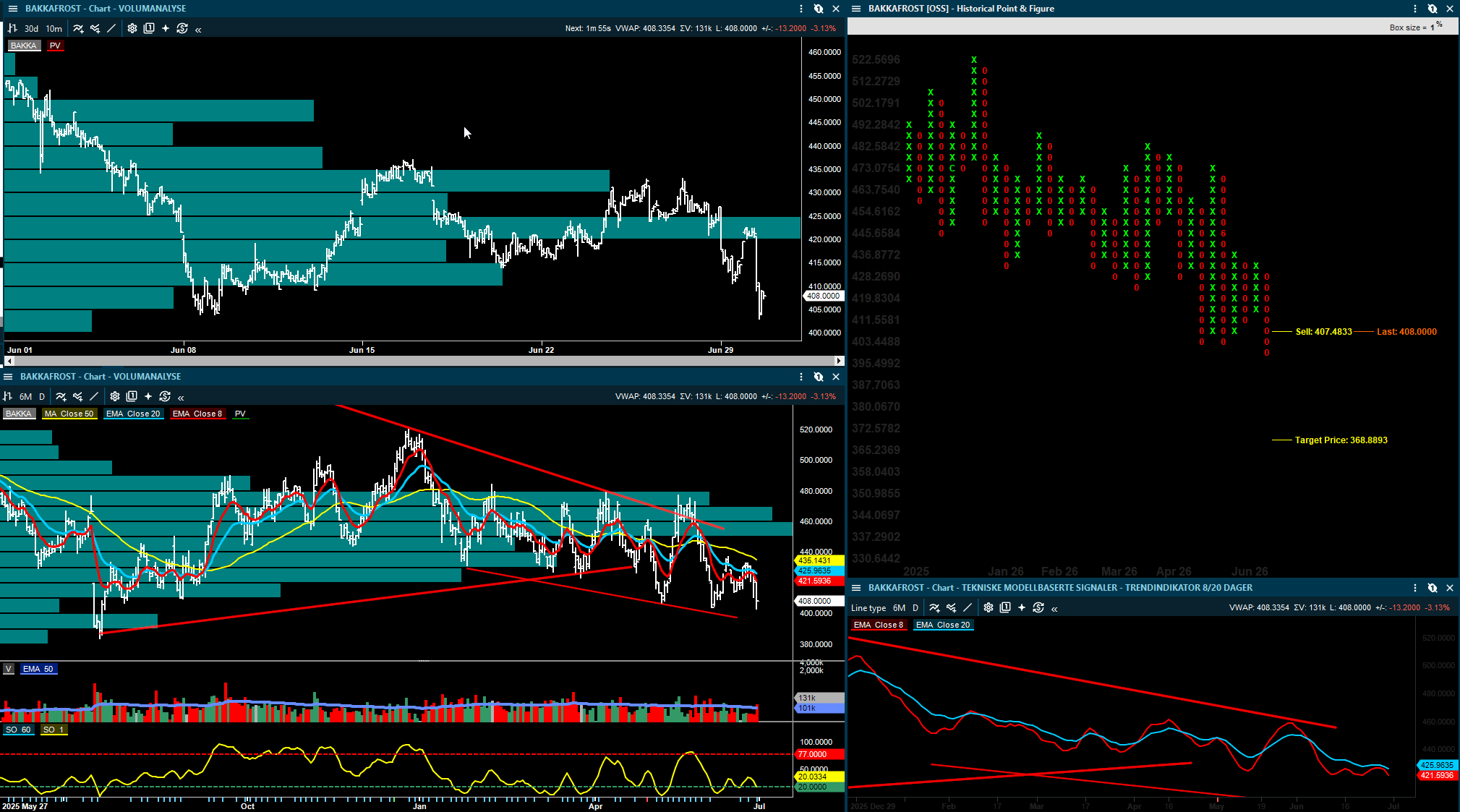Viewport: 1460px width, 812px height.
Task: Click currency refresh icon in 6M VOLUMANALYSE chart
Action: 165,396
